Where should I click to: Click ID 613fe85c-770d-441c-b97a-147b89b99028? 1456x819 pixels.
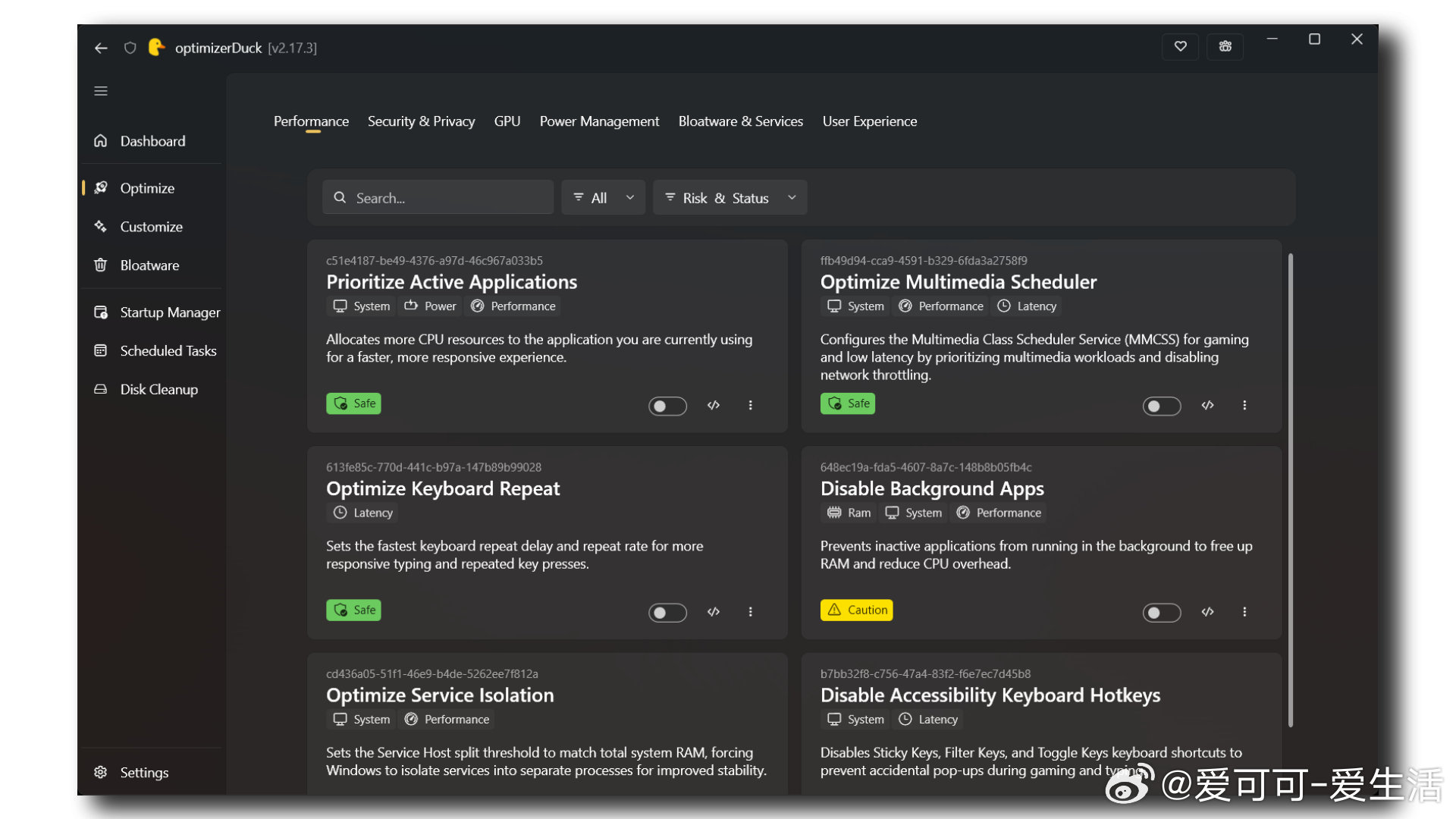[x=434, y=468]
